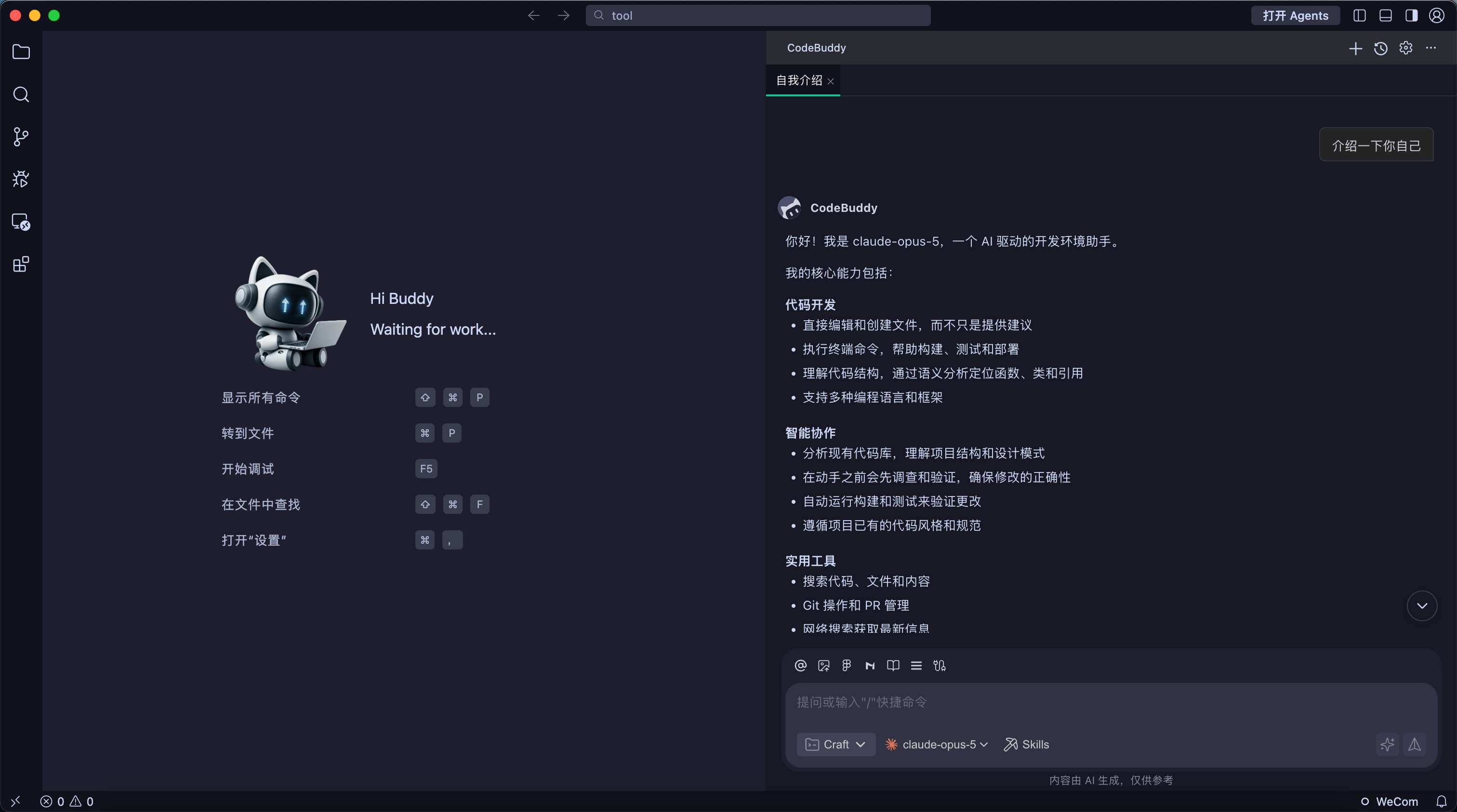Click the 显示所有命令 shortcut entry
This screenshot has width=1457, height=812.
261,397
